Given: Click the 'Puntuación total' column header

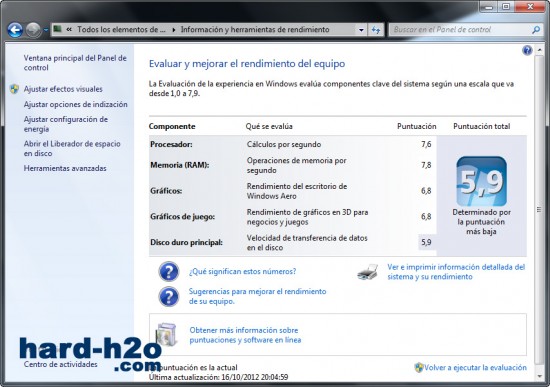Looking at the screenshot, I should tap(482, 126).
